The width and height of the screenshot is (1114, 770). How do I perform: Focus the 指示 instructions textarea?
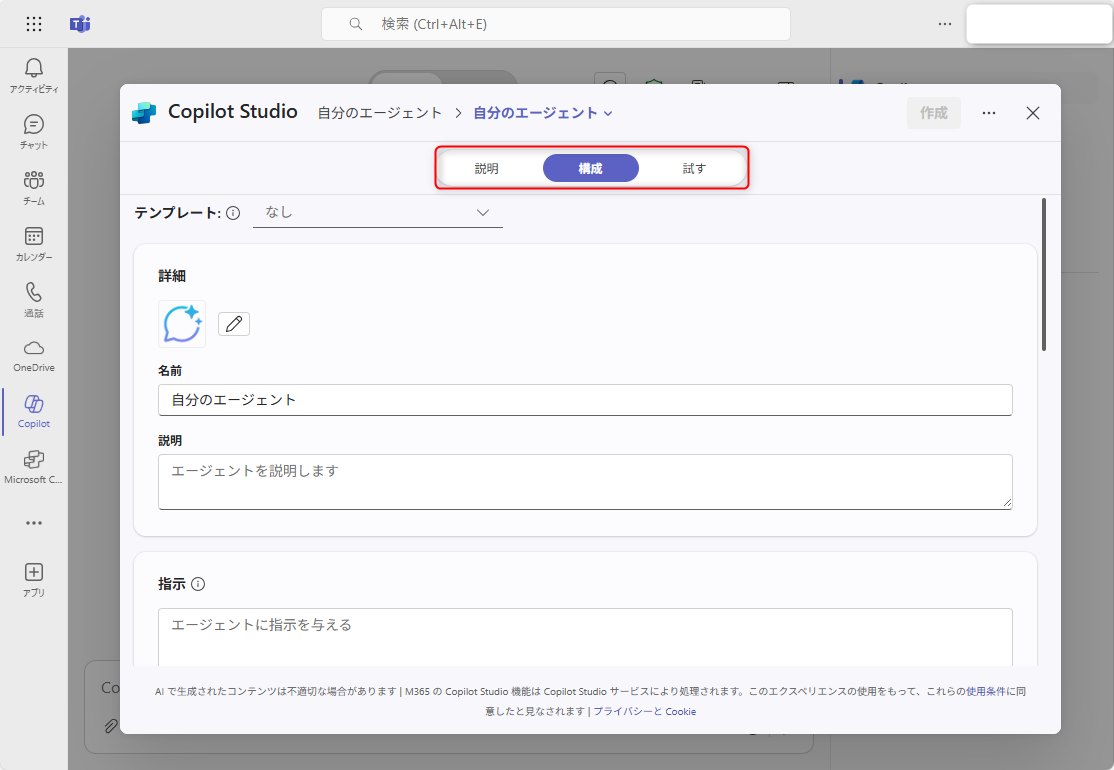585,637
